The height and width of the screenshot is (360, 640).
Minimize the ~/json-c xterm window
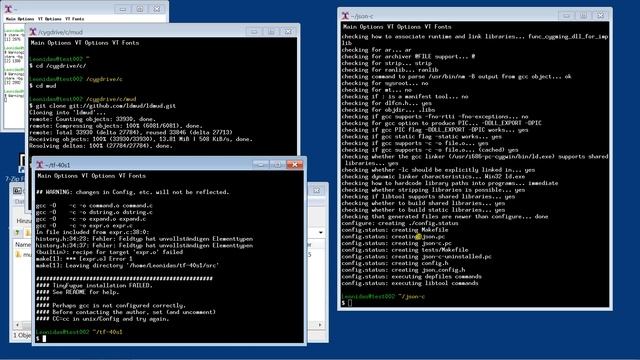566,16
